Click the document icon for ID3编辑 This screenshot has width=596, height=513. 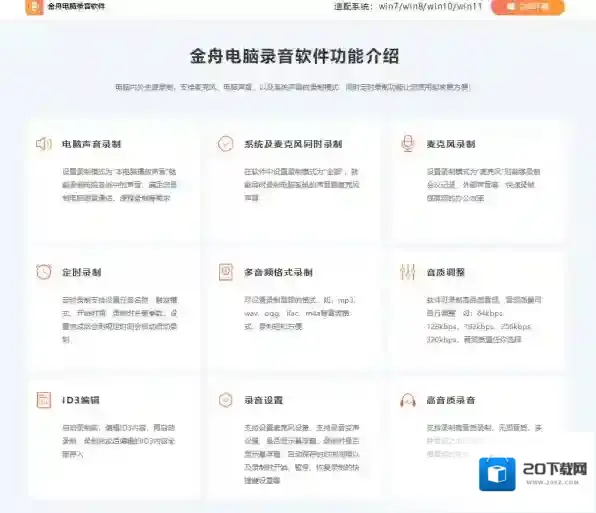tap(44, 400)
